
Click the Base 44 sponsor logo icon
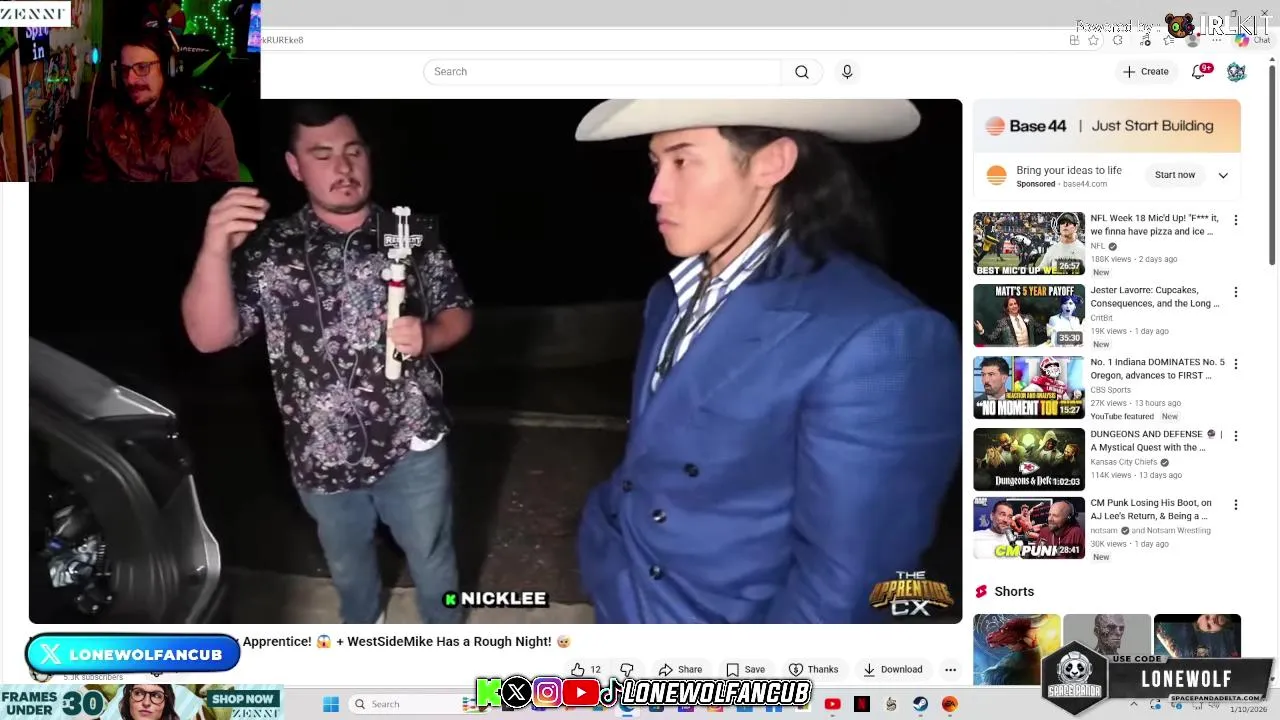click(x=996, y=175)
